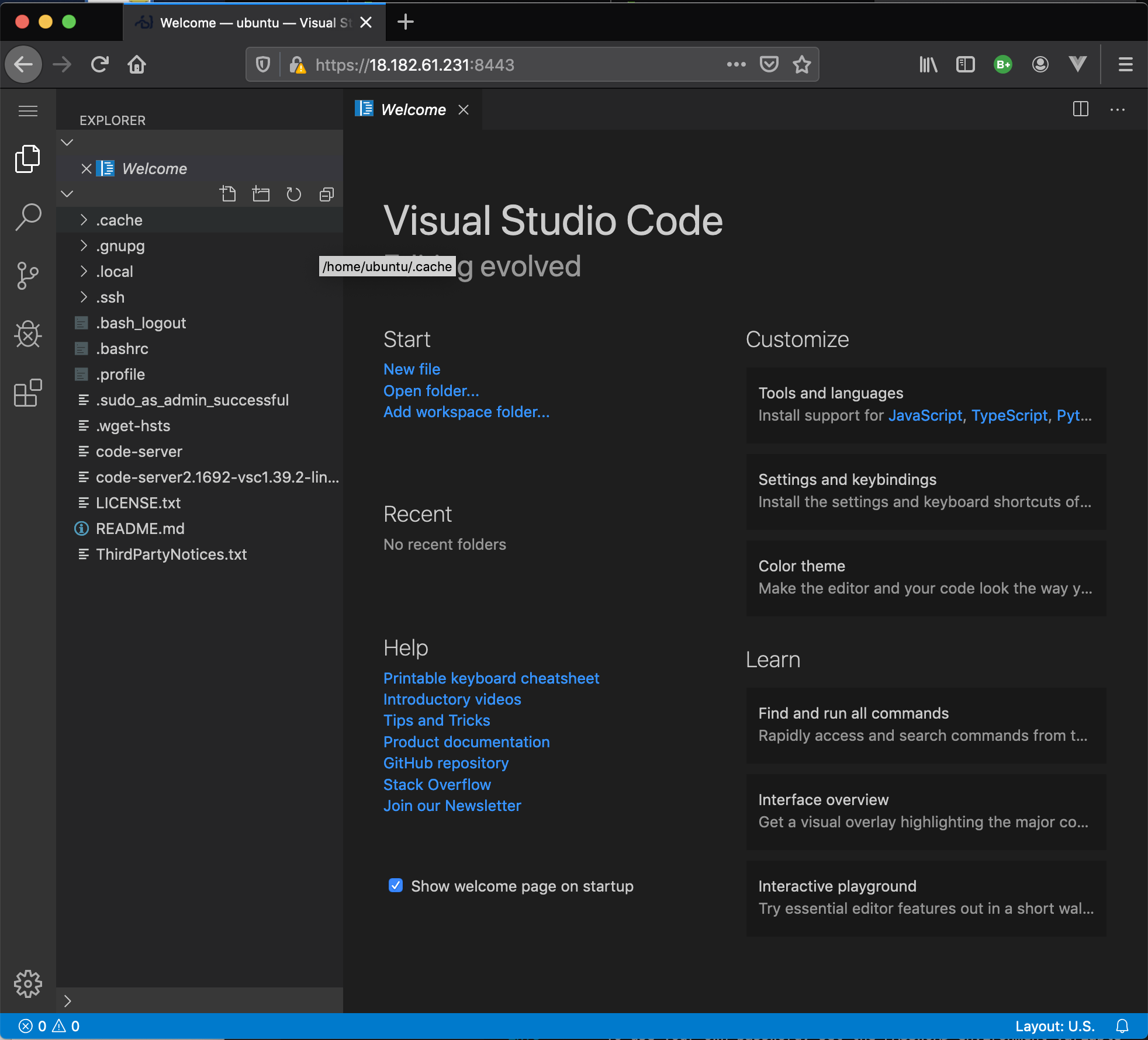Viewport: 1148px width, 1040px height.
Task: Open Firefox Library icon
Action: pos(928,64)
